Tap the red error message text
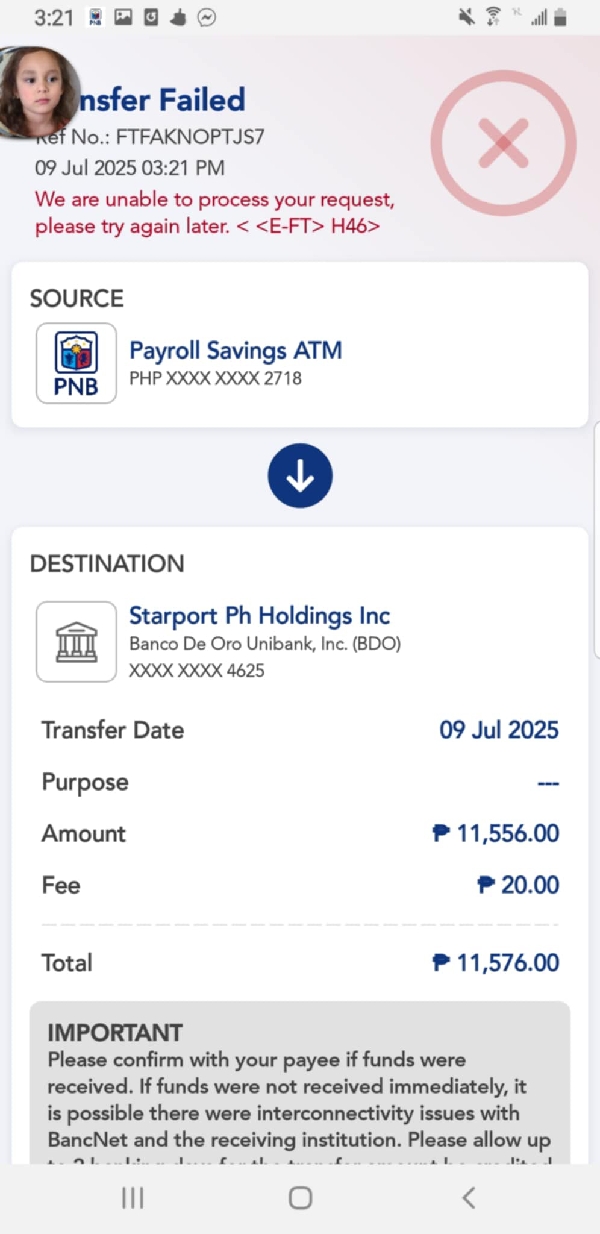The width and height of the screenshot is (600, 1234). [214, 213]
